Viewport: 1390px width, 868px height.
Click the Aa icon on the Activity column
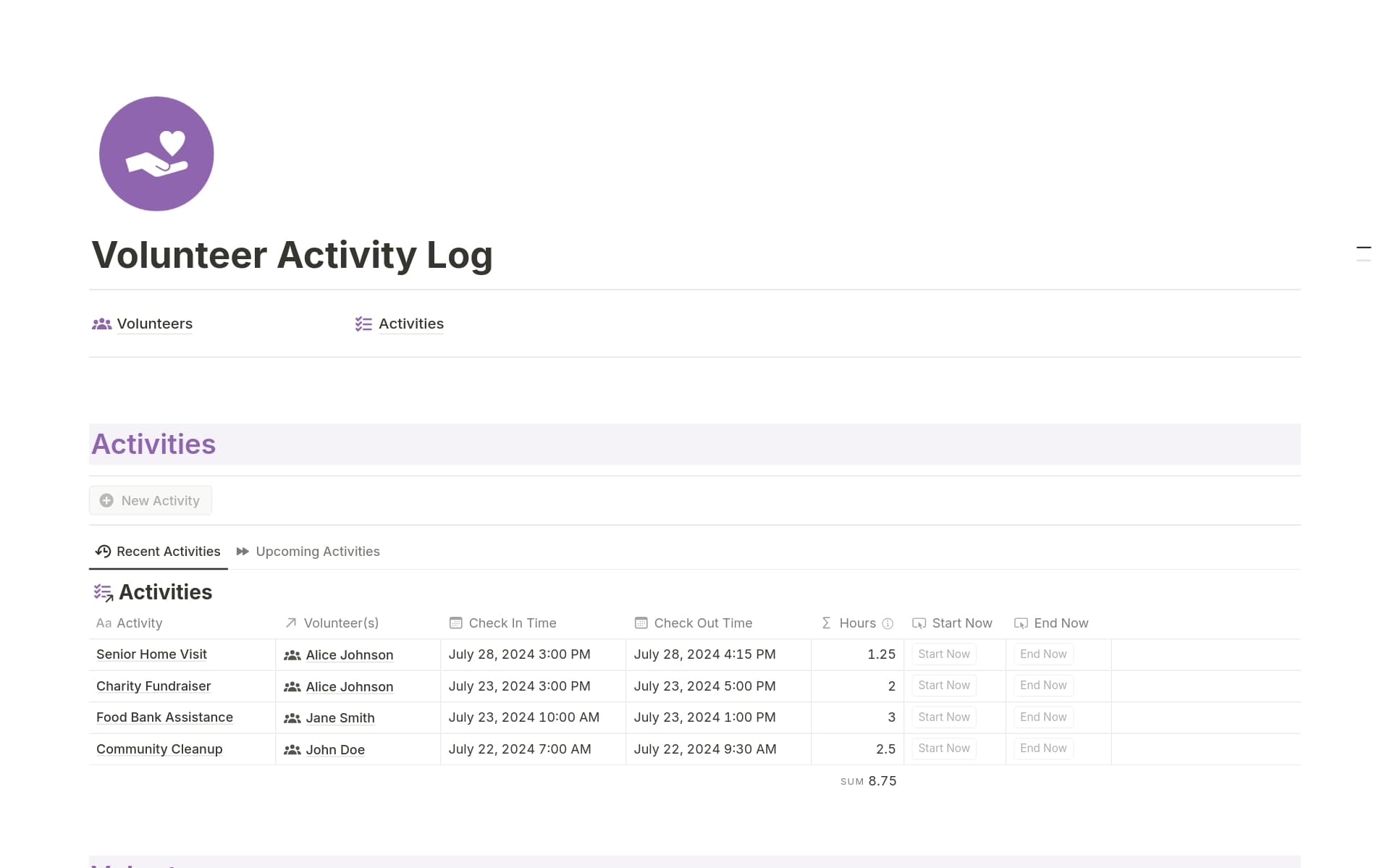tap(104, 623)
